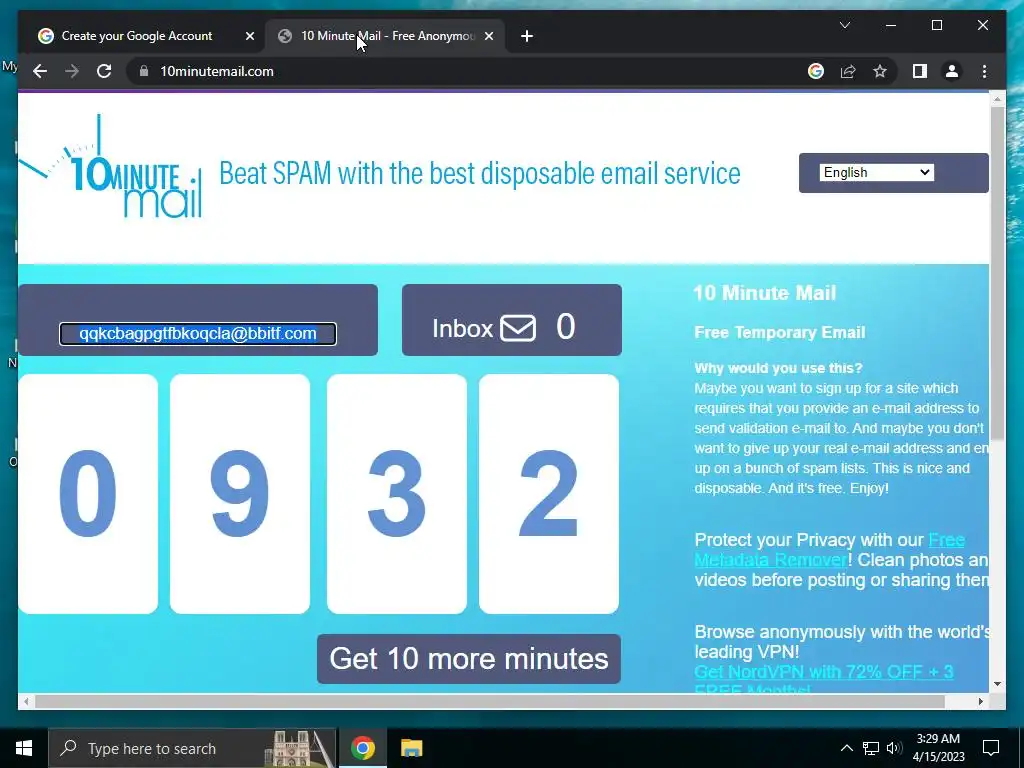This screenshot has width=1024, height=768.
Task: Select the 10 Minute Mail tab
Action: tap(387, 36)
